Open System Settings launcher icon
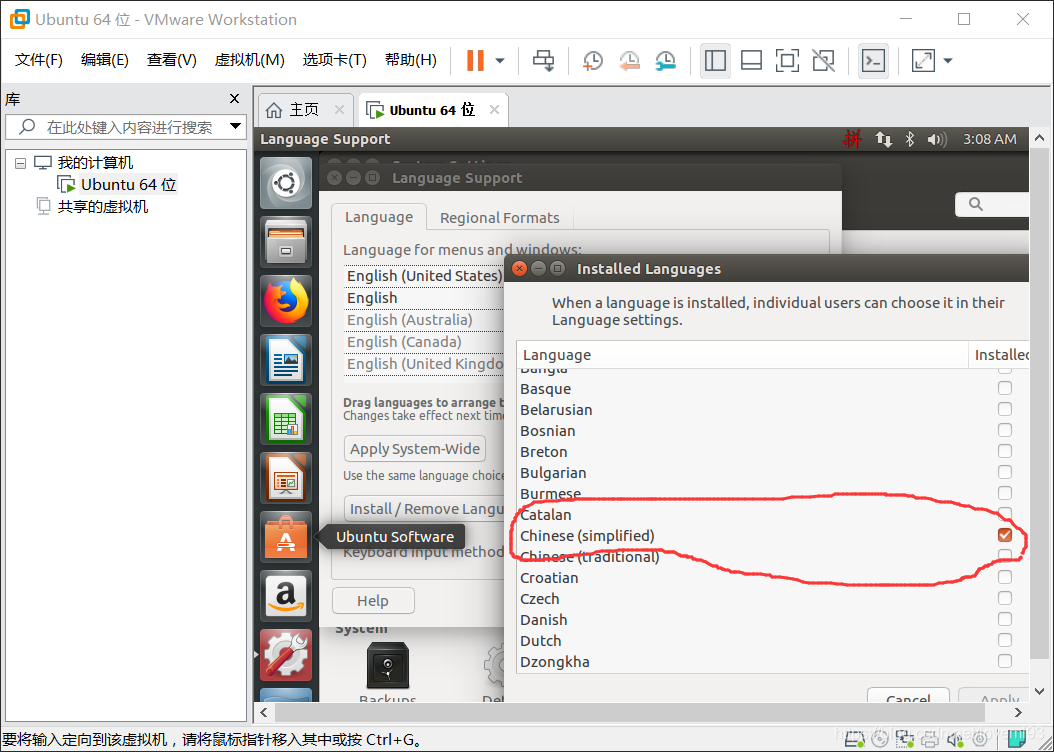The height and width of the screenshot is (752, 1054). click(x=286, y=655)
